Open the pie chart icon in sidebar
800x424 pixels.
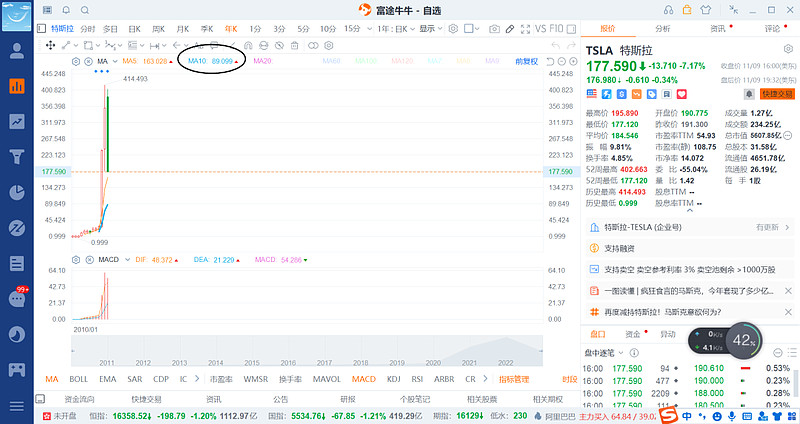[x=17, y=192]
